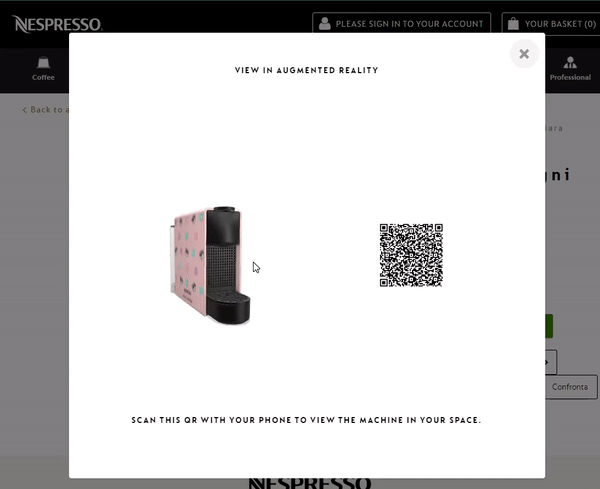Screen dimensions: 600x489
Task: Click the 'View in Augmented Reality' heading
Action: click(x=306, y=71)
